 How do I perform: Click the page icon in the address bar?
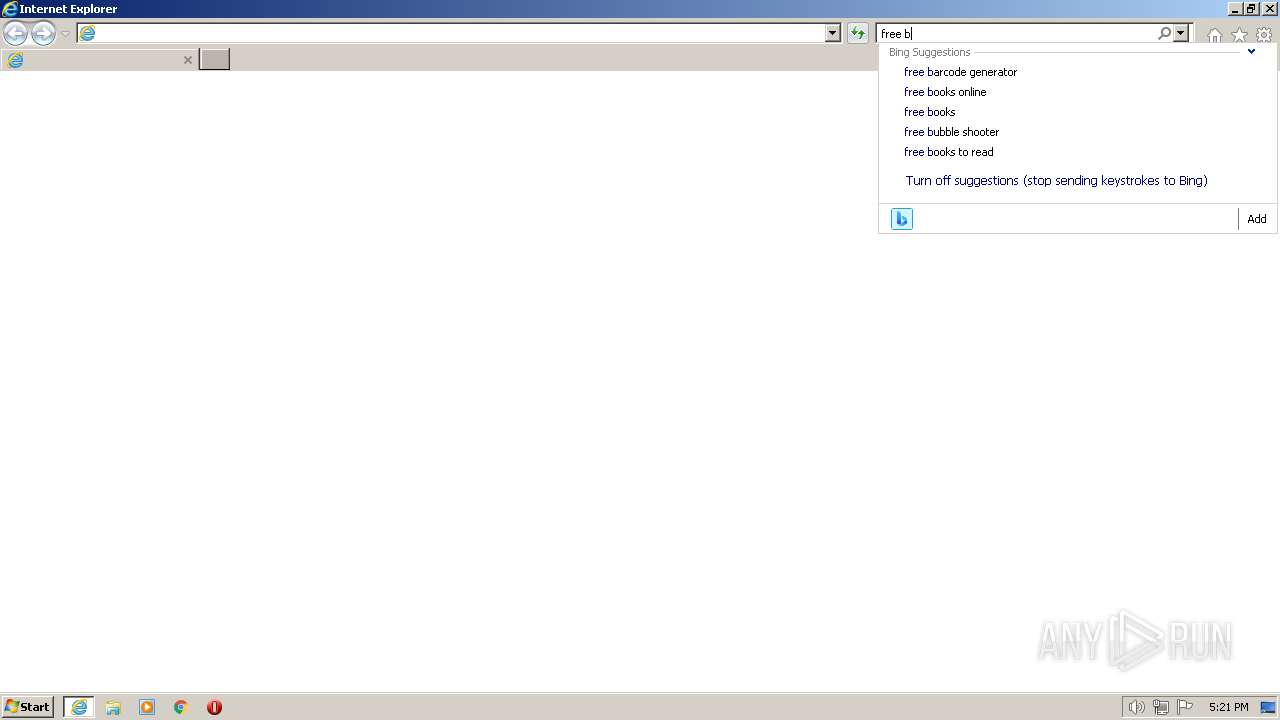point(87,33)
